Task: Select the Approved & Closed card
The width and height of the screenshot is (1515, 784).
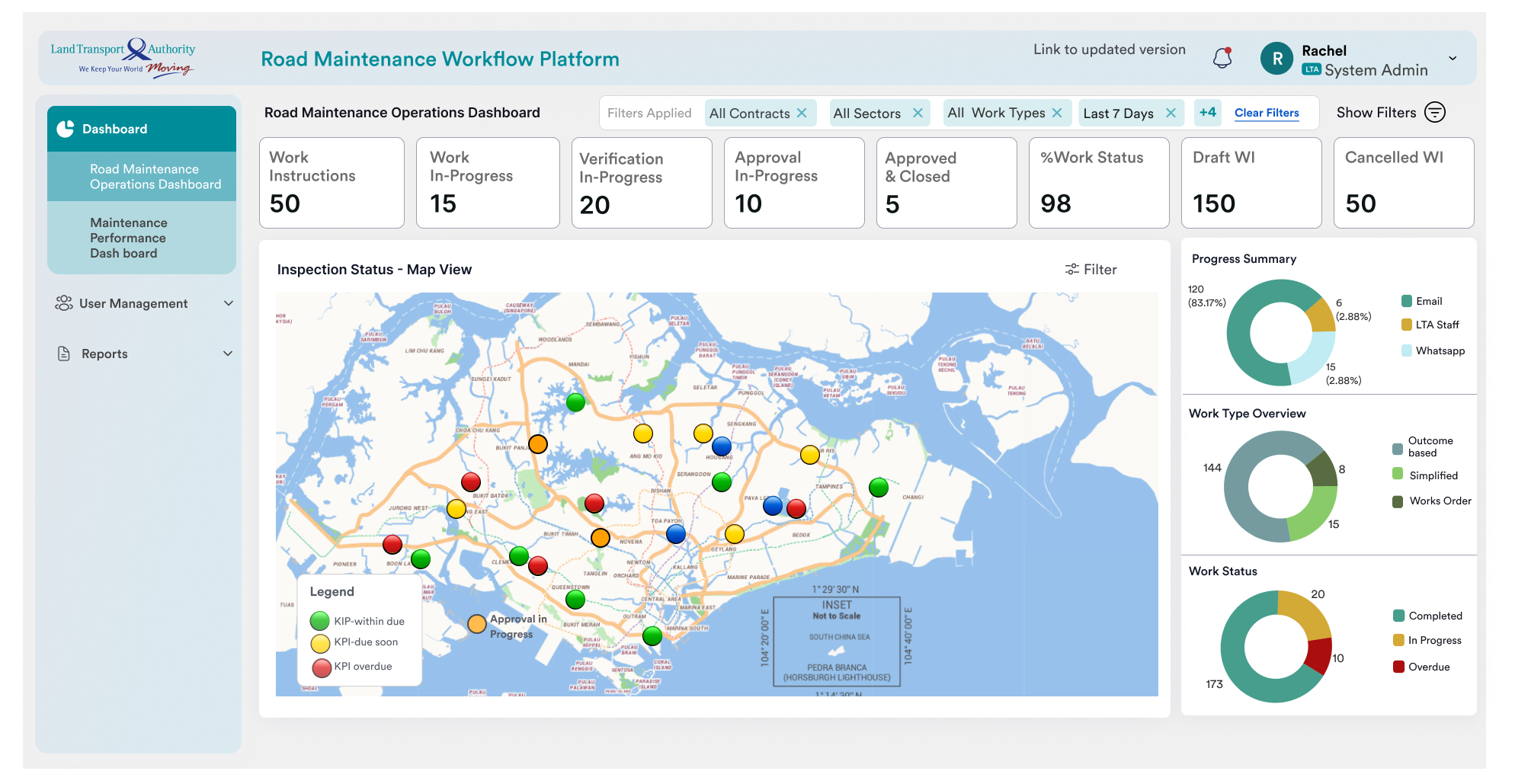Action: point(946,183)
